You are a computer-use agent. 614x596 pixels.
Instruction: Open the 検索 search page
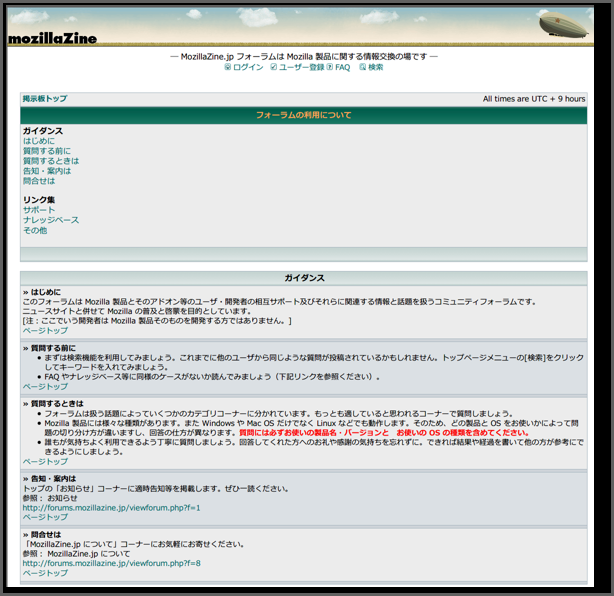coord(376,68)
